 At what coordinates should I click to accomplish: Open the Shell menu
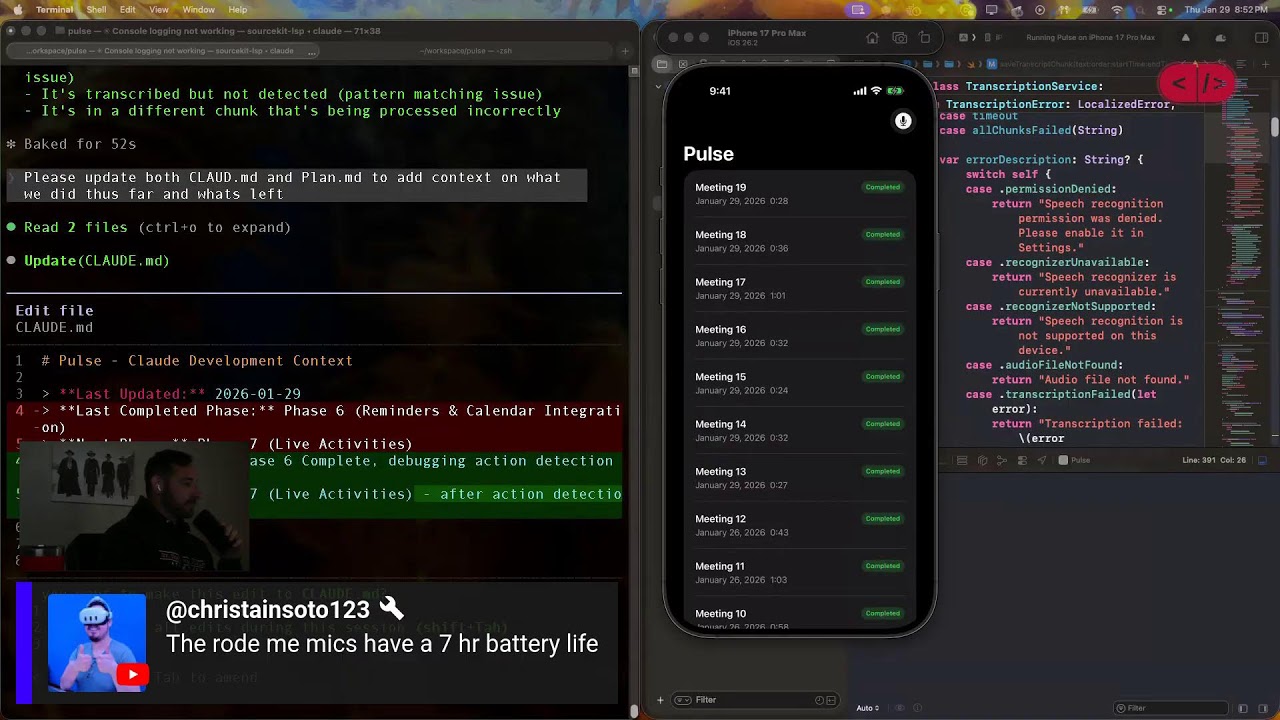96,9
